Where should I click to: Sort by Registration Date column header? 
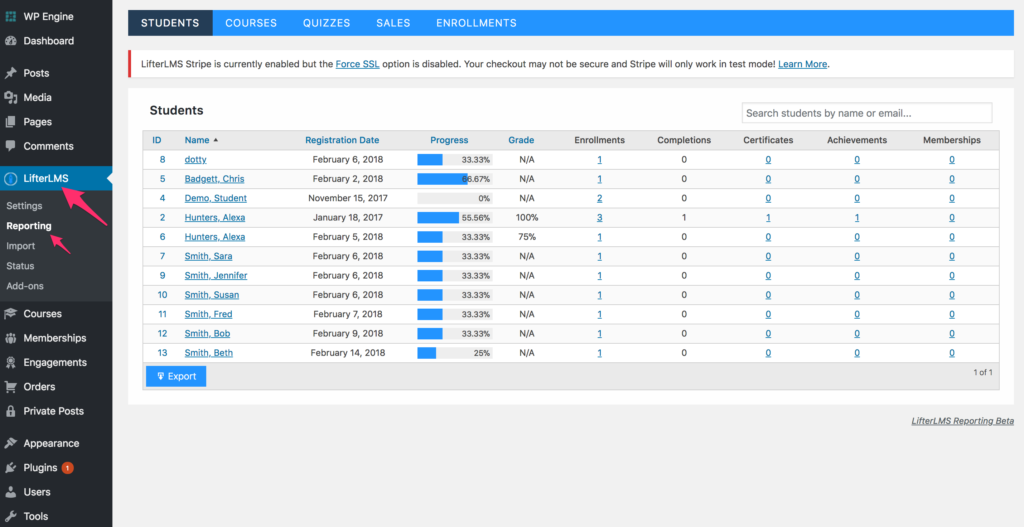(x=342, y=140)
